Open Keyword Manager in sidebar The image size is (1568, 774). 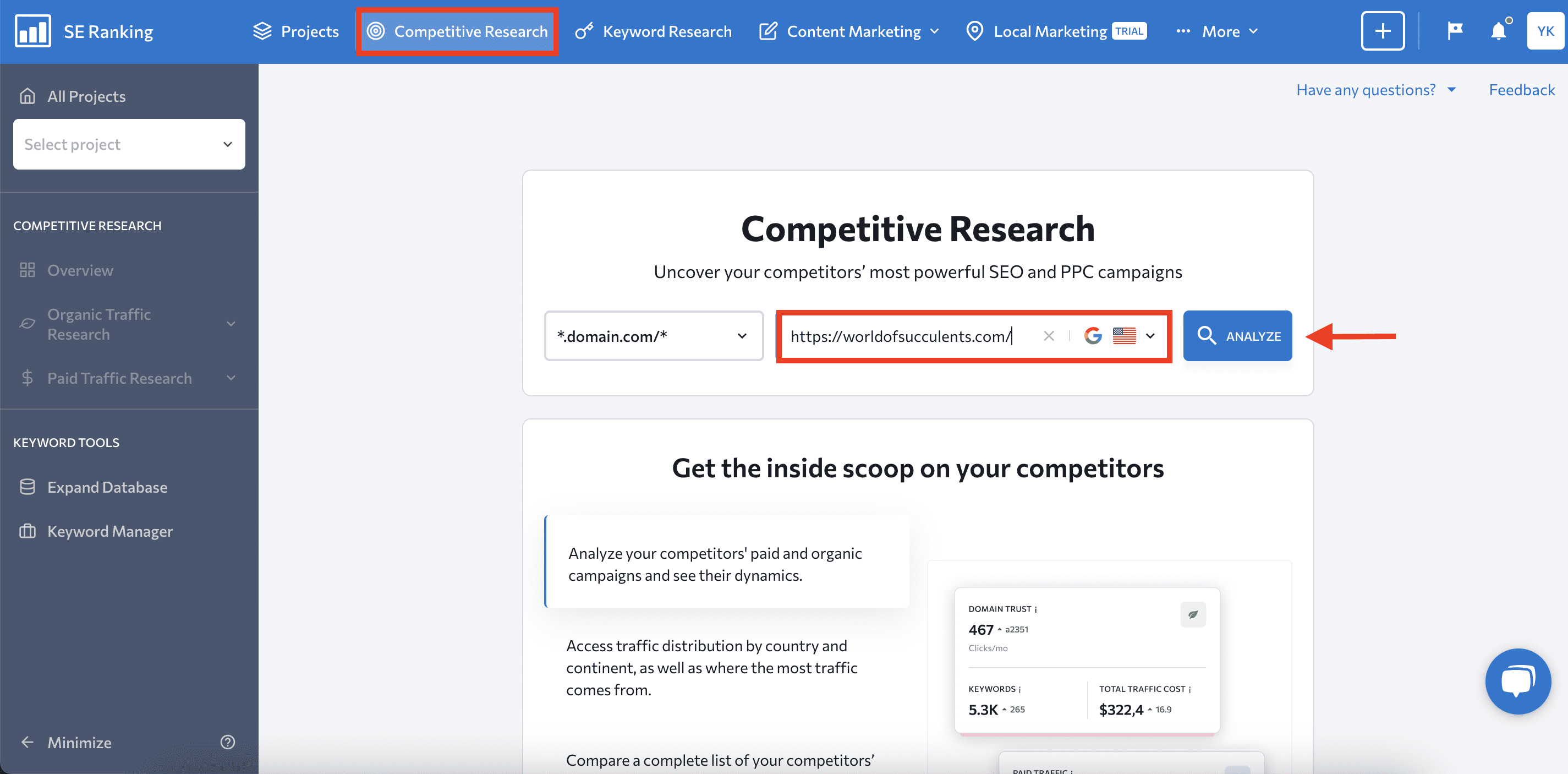(x=96, y=532)
